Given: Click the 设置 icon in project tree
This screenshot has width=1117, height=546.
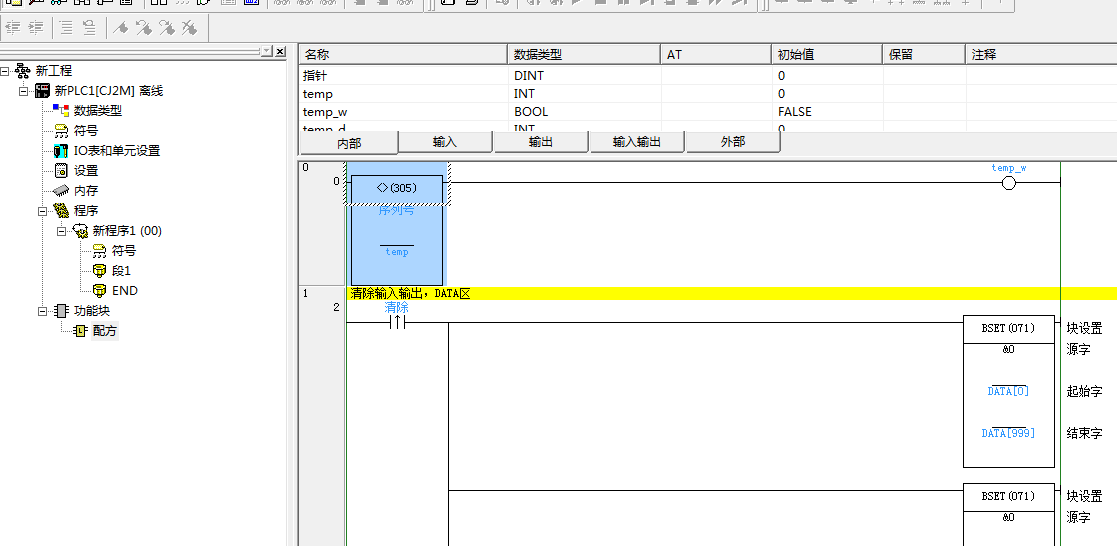Looking at the screenshot, I should pyautogui.click(x=61, y=170).
